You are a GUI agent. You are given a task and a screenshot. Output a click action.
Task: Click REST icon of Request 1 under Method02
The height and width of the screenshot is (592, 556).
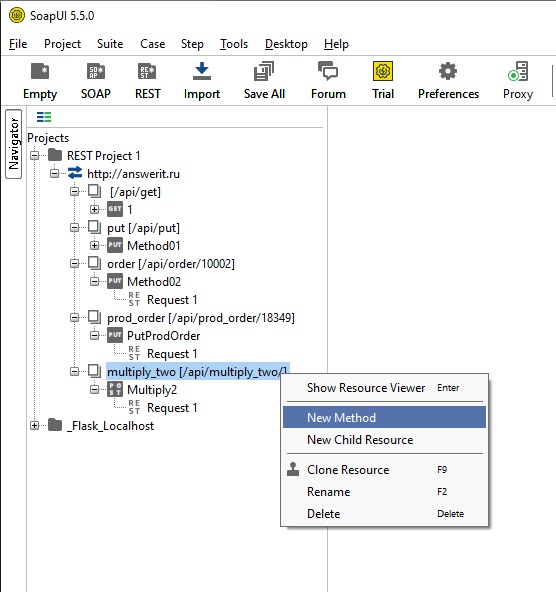click(134, 299)
